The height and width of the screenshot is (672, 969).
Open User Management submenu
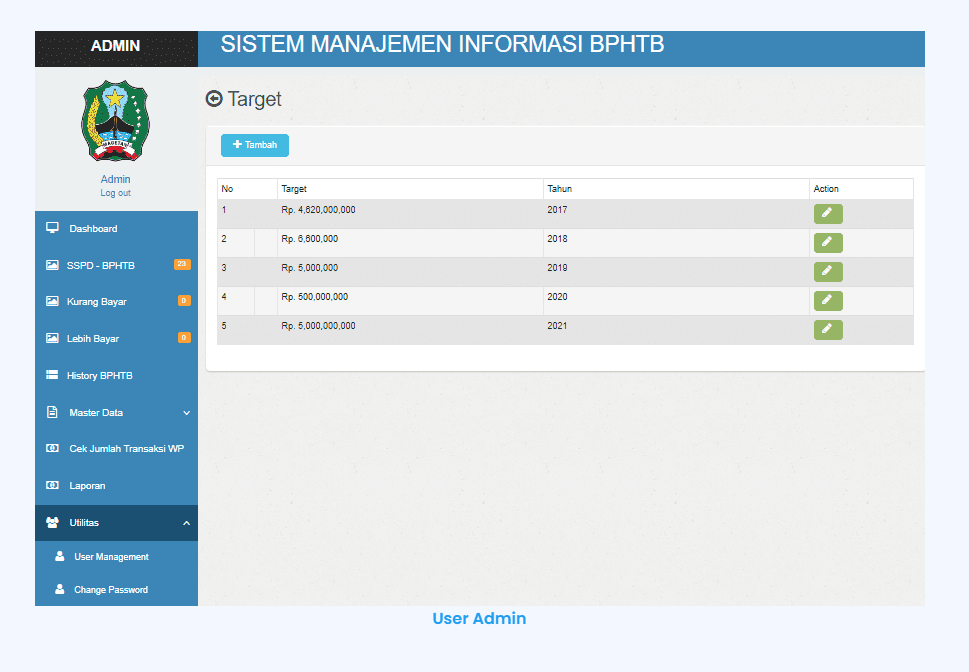tap(116, 557)
